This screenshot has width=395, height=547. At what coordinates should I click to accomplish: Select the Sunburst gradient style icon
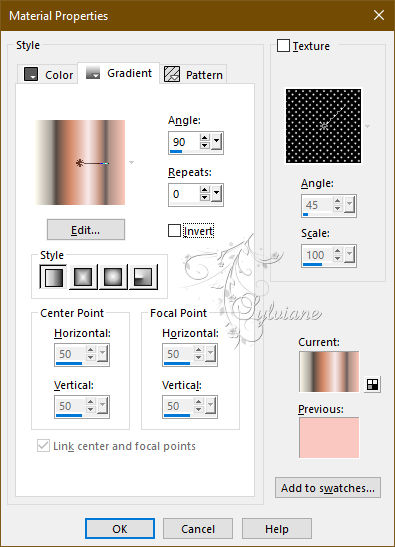113,277
